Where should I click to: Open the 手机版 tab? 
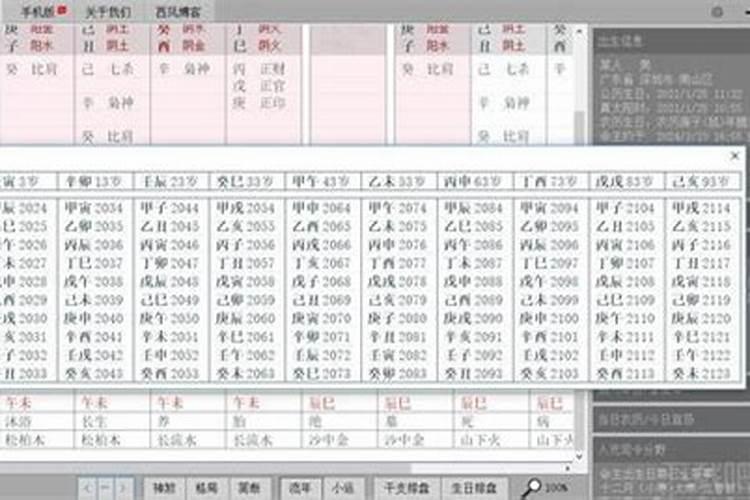[44, 11]
